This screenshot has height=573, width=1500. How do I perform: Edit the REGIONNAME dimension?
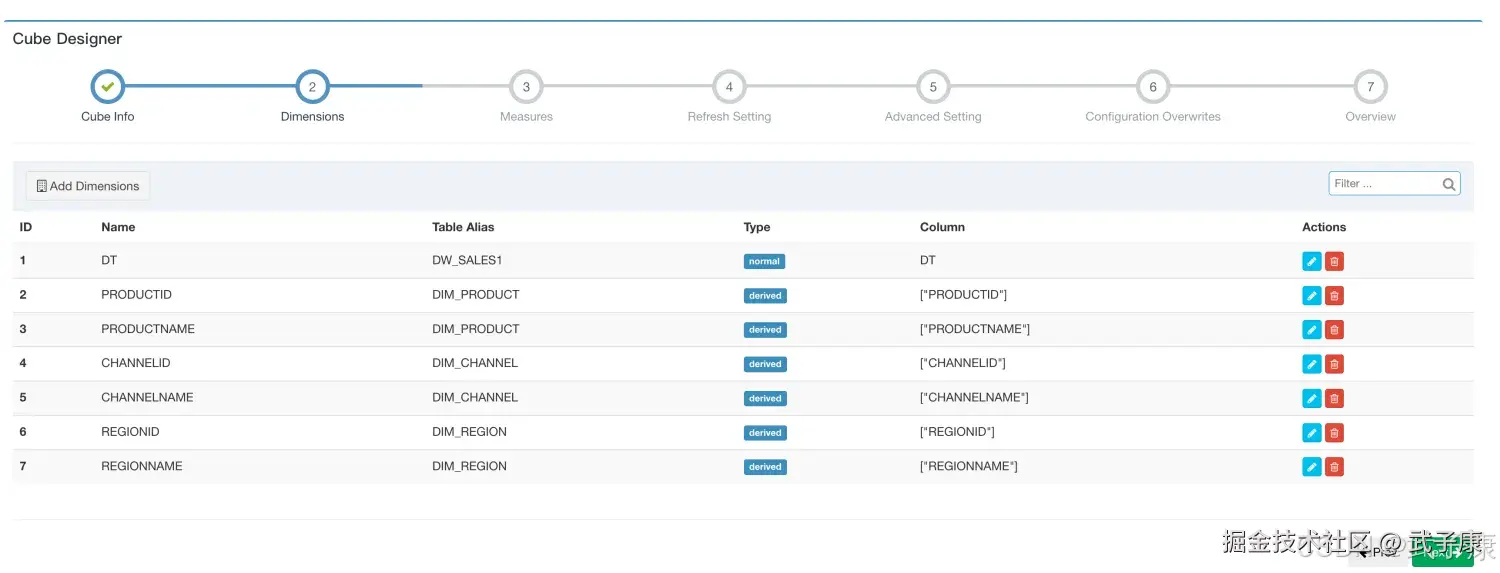tap(1311, 467)
